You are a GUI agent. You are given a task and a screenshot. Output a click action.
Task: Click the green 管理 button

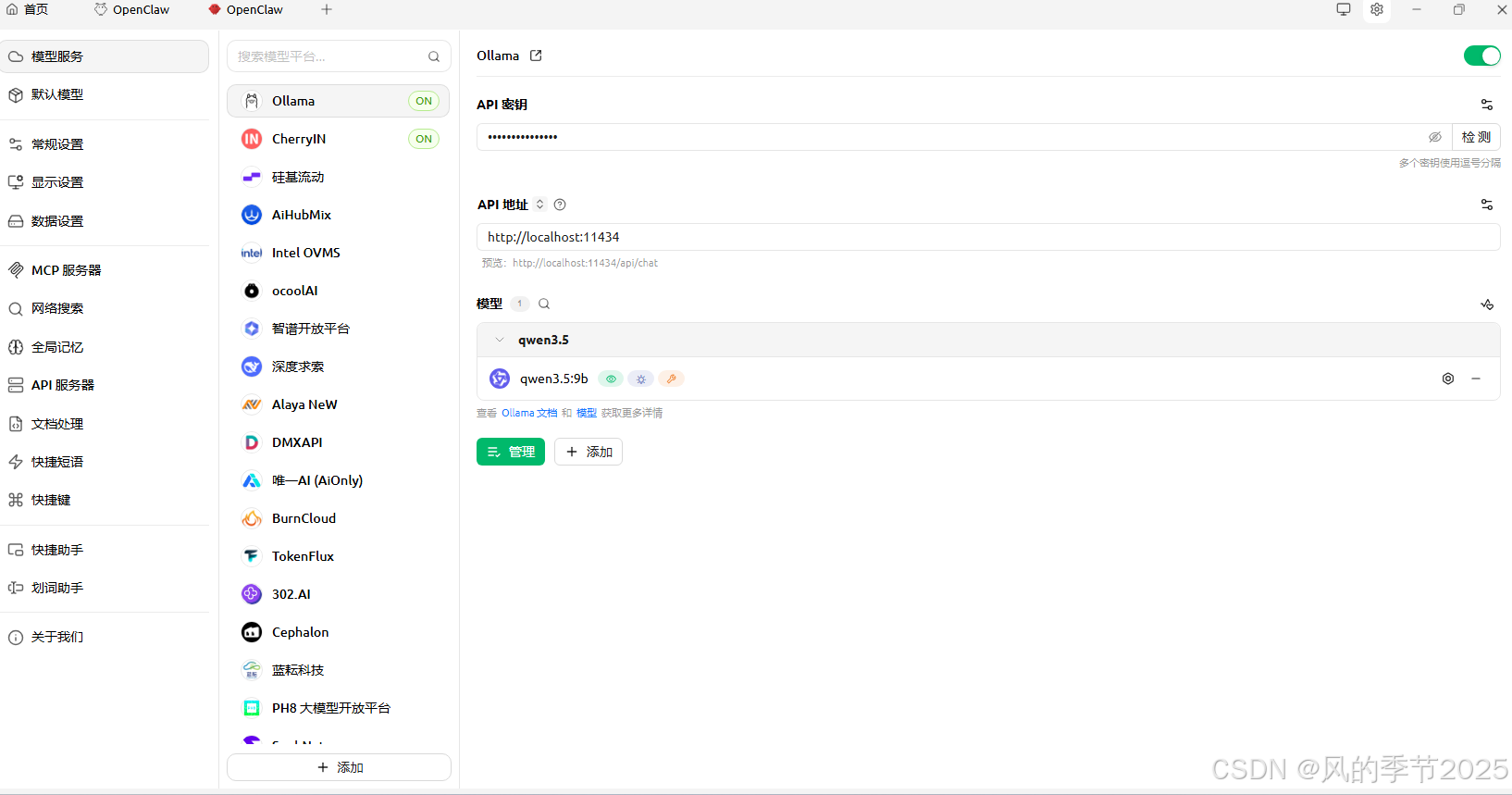pyautogui.click(x=511, y=452)
